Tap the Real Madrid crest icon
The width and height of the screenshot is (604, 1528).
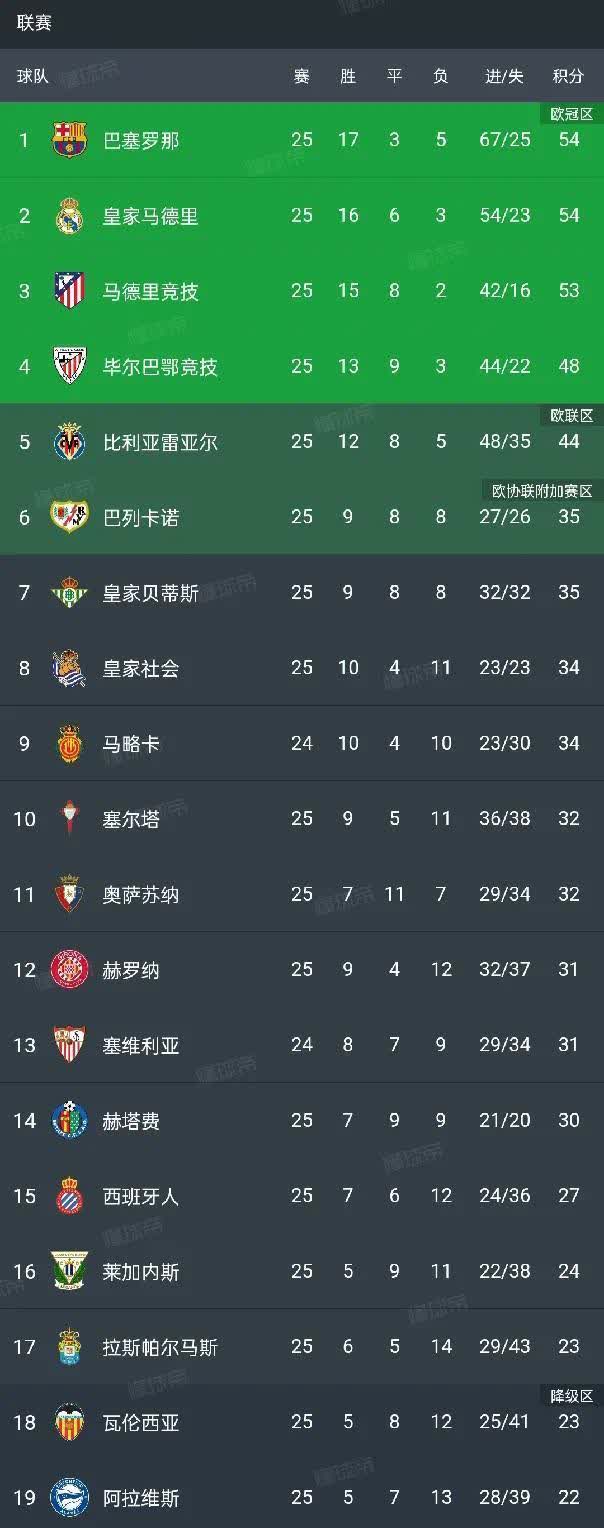click(x=70, y=216)
